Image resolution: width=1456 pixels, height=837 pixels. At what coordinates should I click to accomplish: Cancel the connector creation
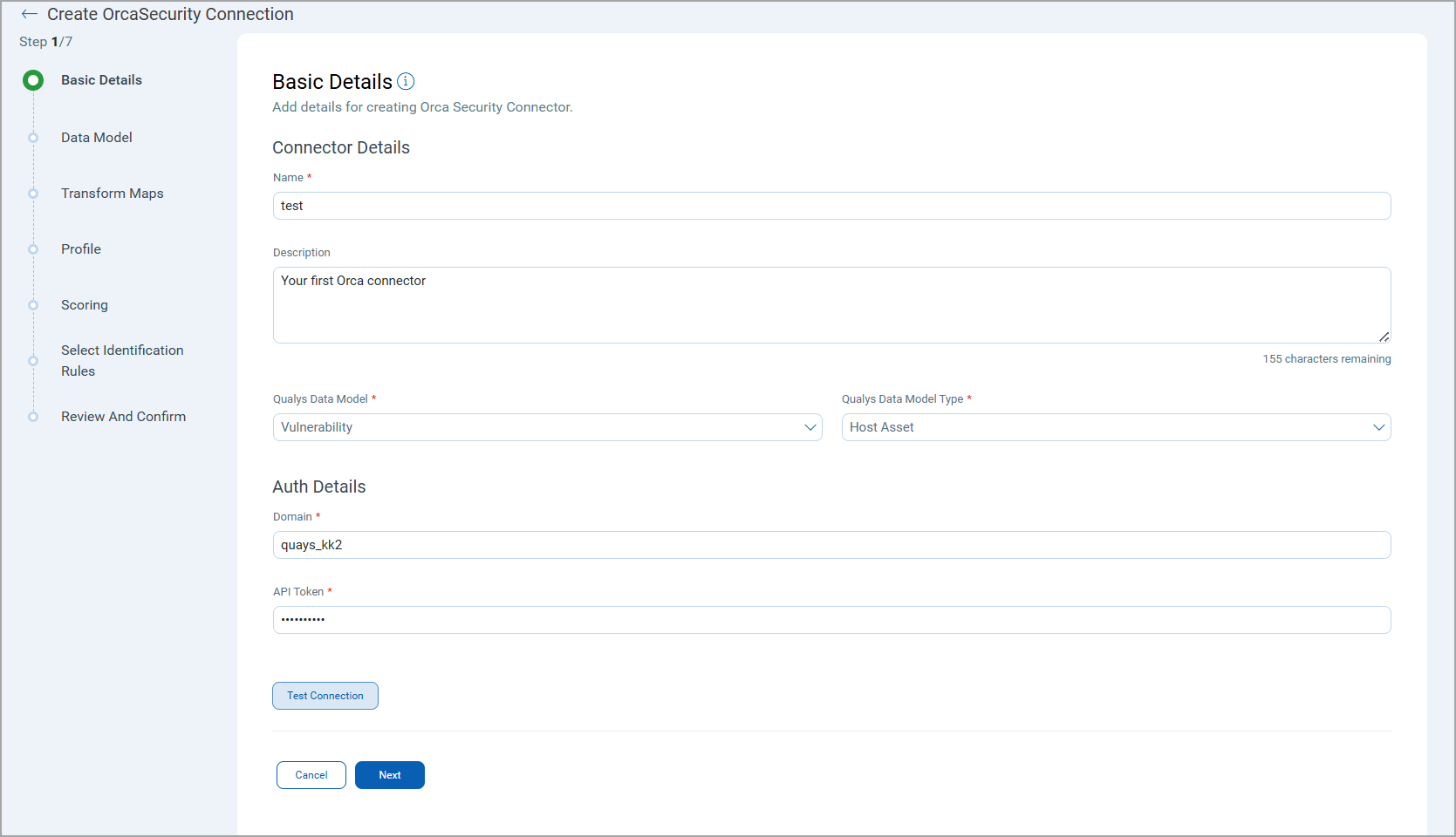click(x=311, y=775)
